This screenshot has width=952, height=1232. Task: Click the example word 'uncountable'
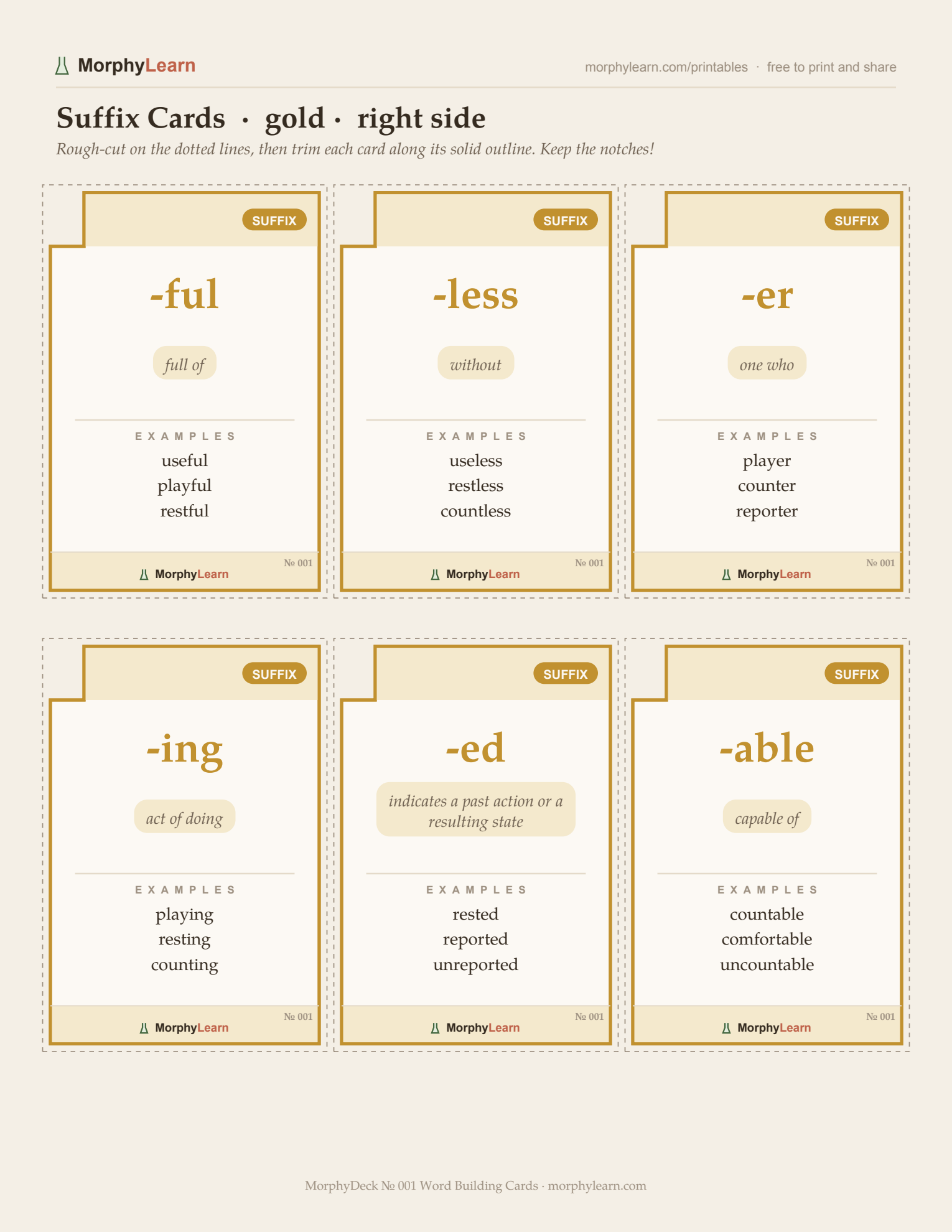tap(767, 965)
